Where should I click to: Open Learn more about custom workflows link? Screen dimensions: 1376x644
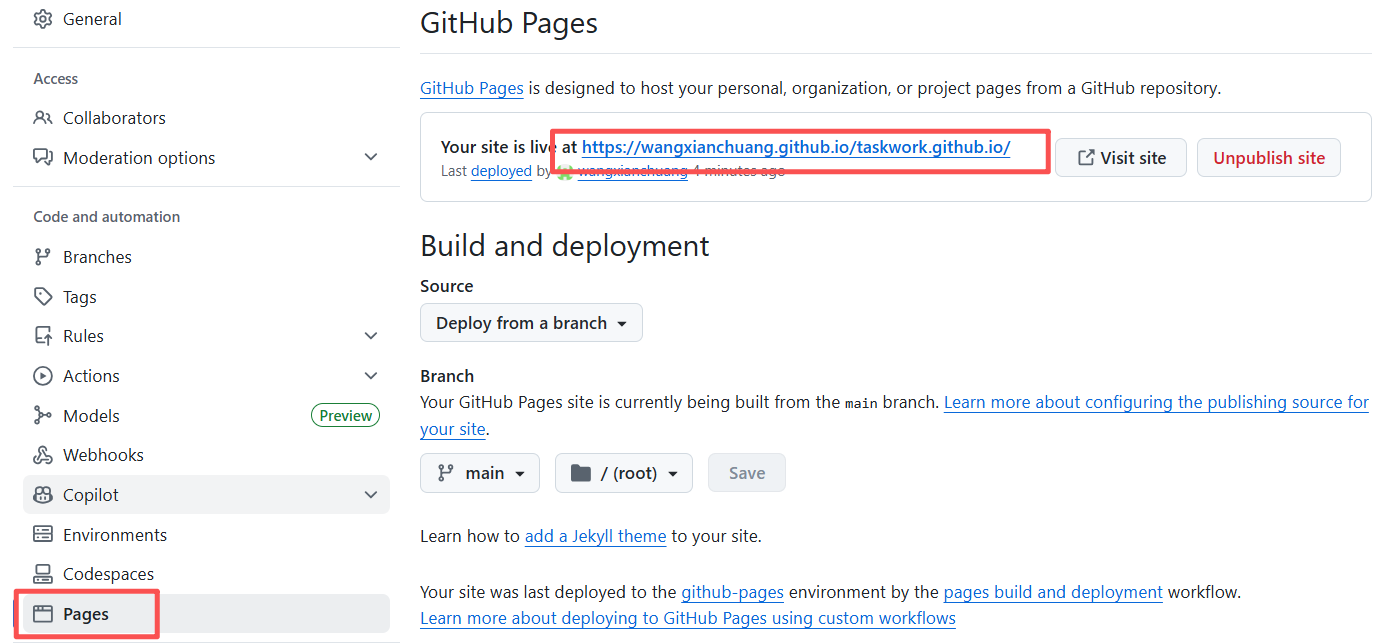click(x=688, y=618)
